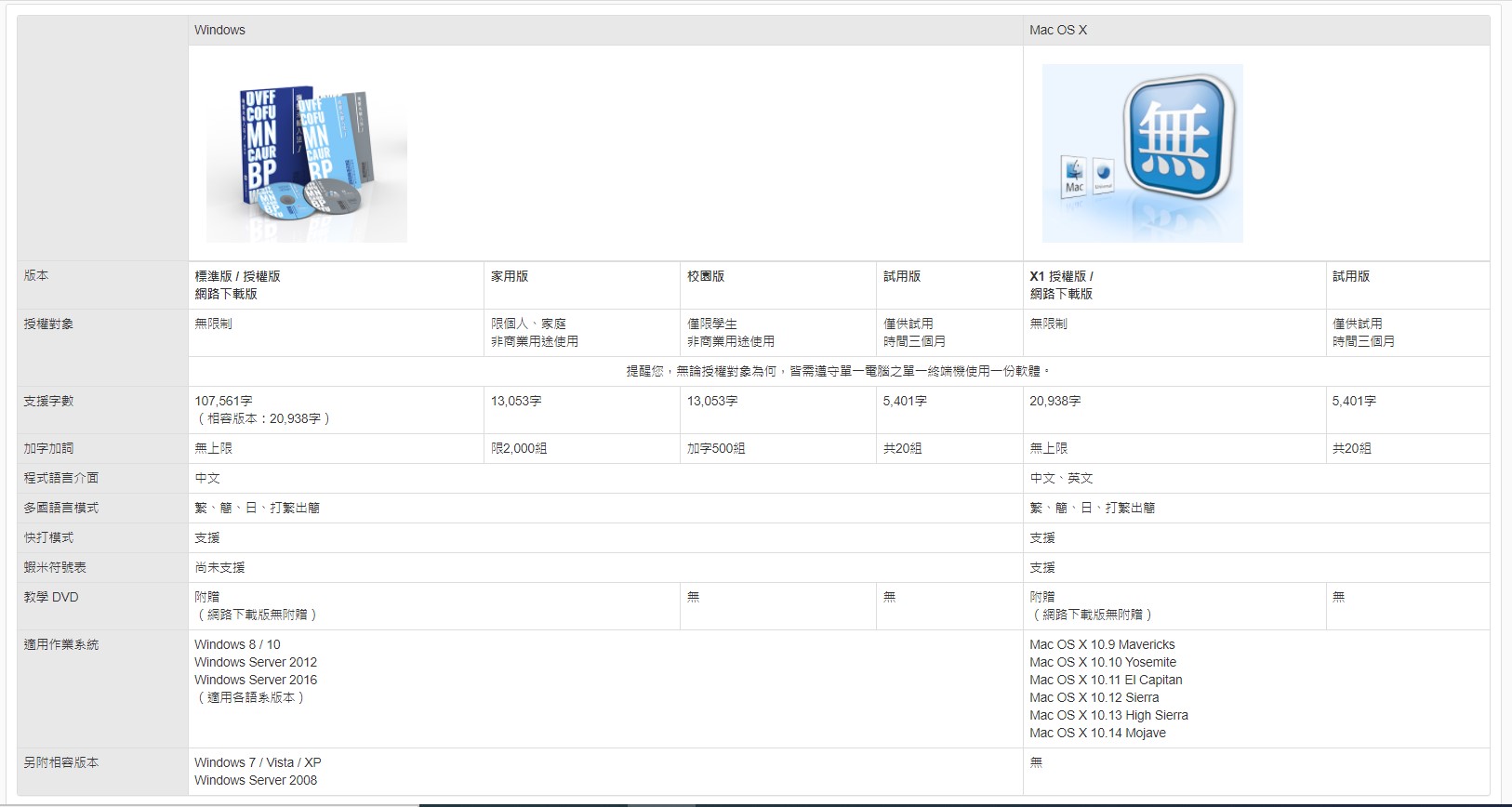Click Windows 附贈 teaching DVD cell
The image size is (1512, 807).
point(434,605)
